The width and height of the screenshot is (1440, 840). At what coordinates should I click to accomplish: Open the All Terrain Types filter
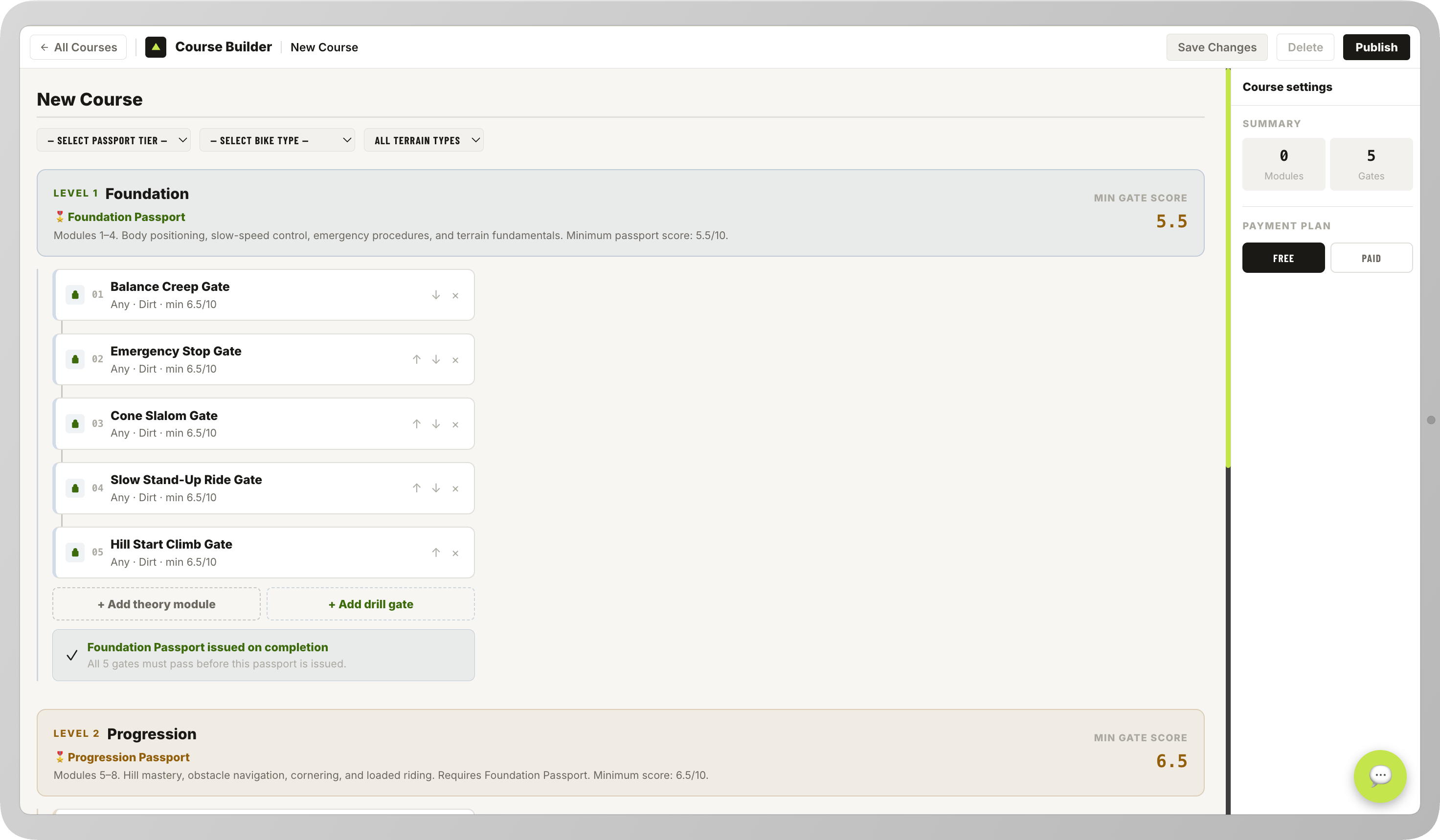pyautogui.click(x=424, y=140)
